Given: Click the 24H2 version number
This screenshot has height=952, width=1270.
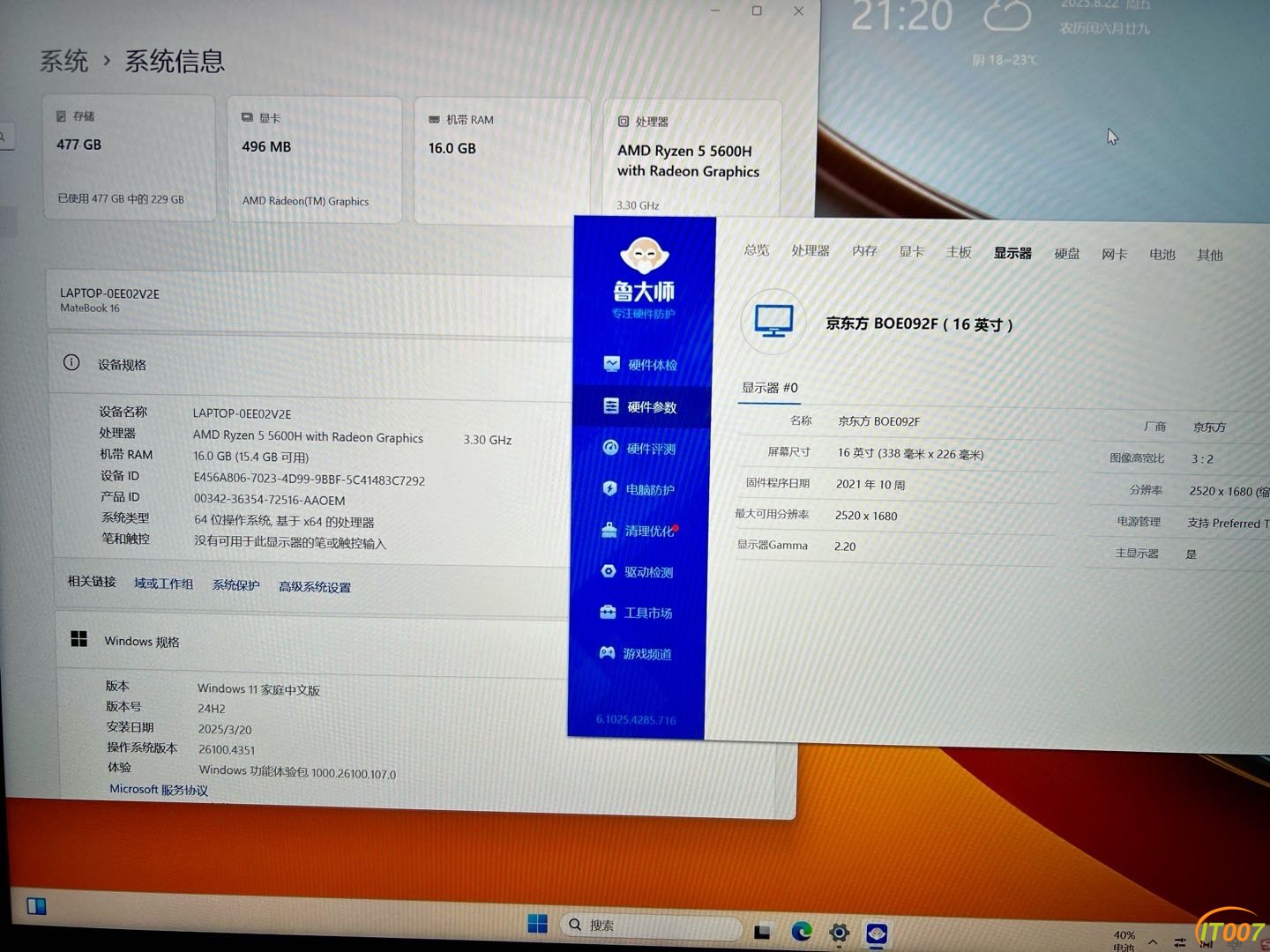Looking at the screenshot, I should tap(212, 709).
